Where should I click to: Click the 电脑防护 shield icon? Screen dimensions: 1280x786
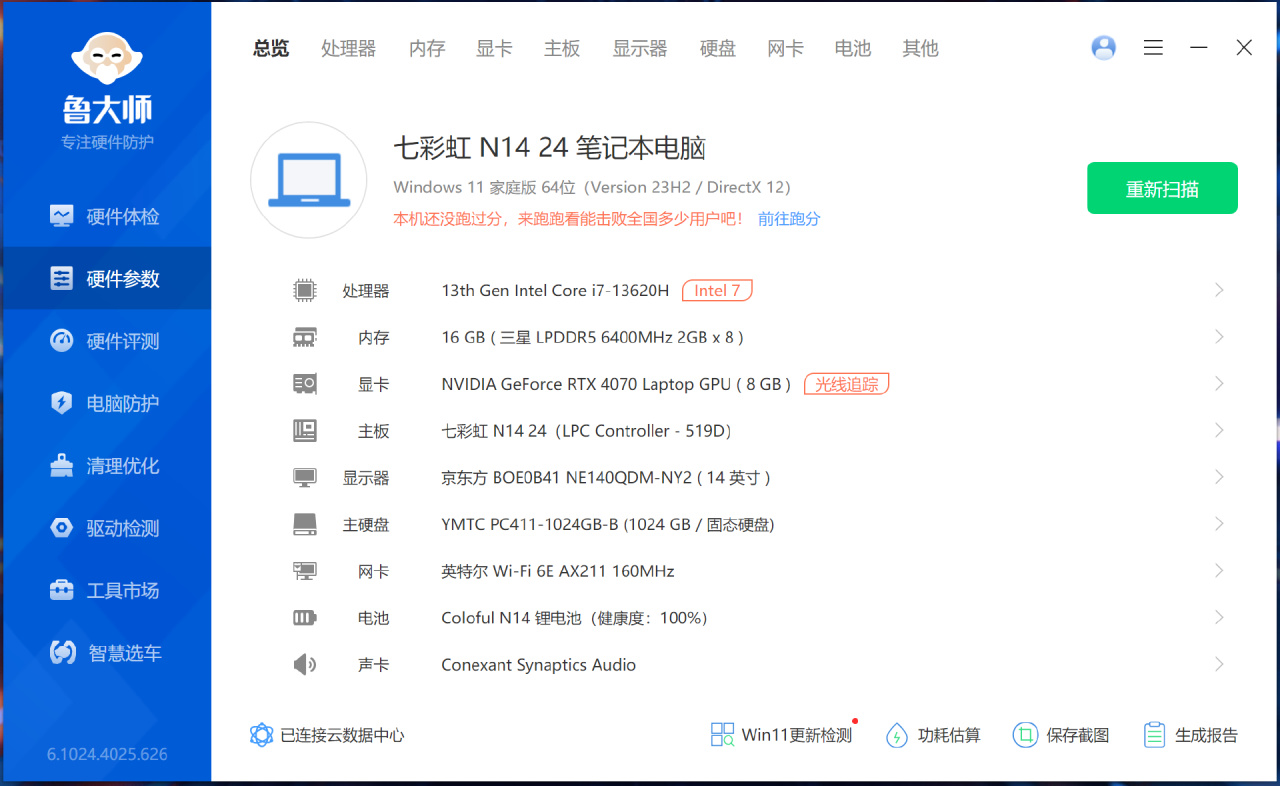(62, 403)
